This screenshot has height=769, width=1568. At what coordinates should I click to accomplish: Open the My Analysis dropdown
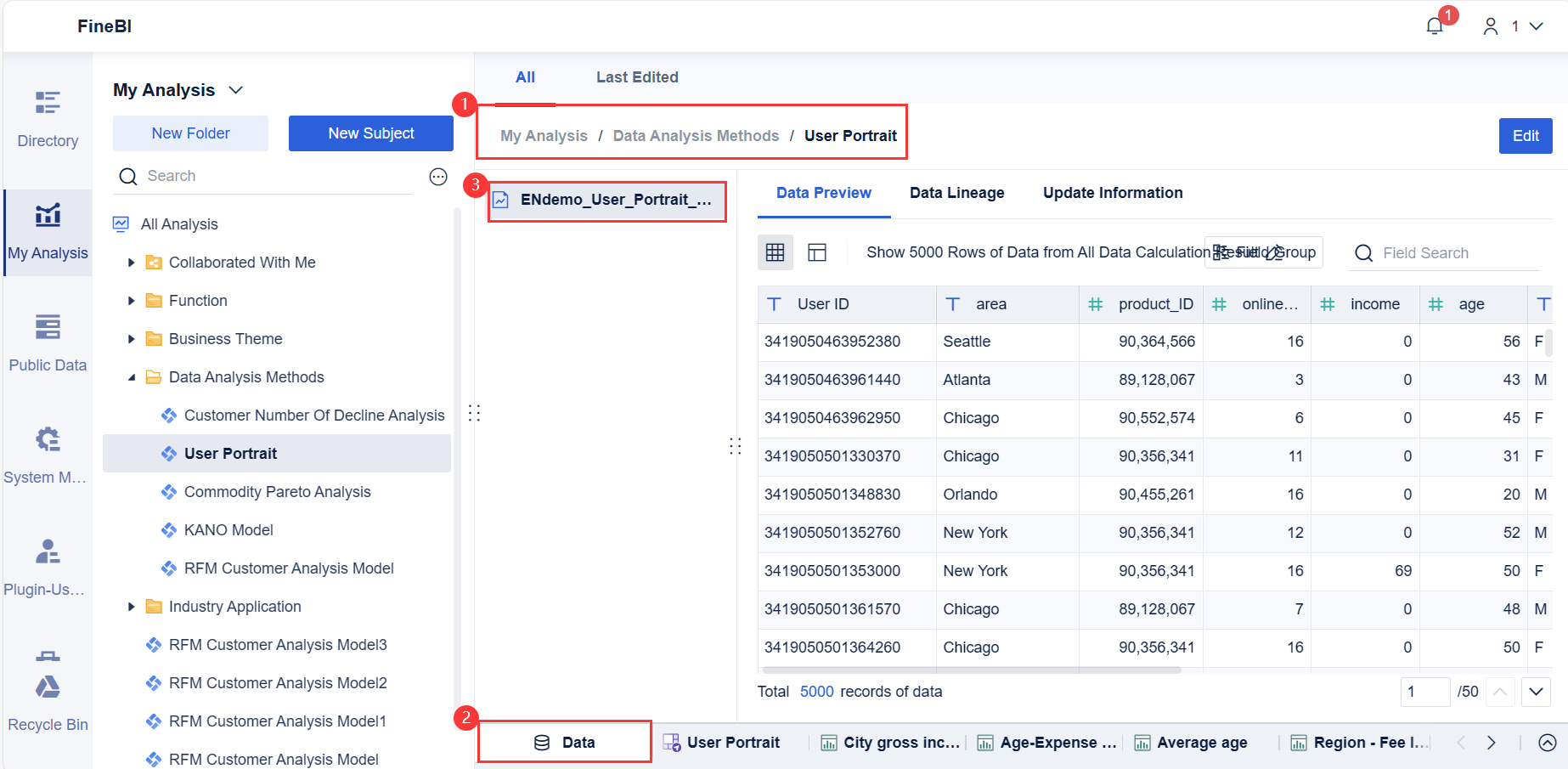[x=235, y=89]
